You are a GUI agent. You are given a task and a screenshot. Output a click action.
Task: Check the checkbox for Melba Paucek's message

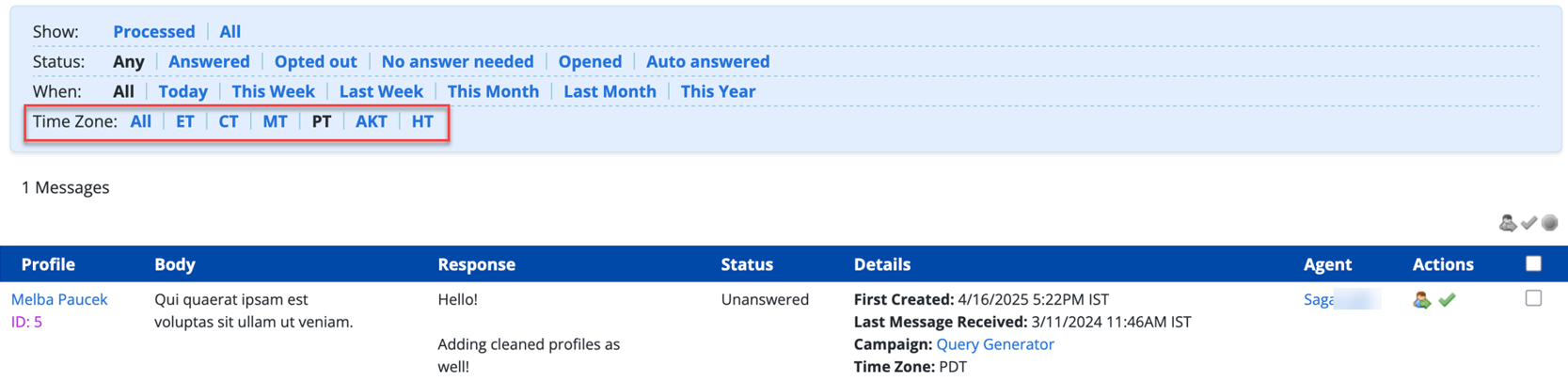pyautogui.click(x=1533, y=298)
